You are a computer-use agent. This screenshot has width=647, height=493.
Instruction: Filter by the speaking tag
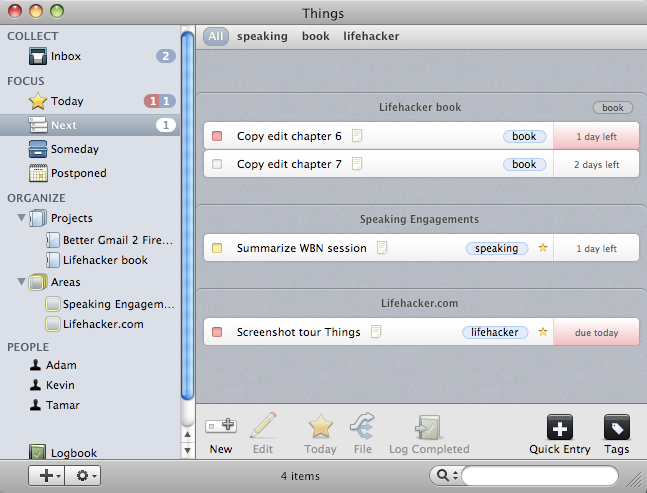(262, 36)
